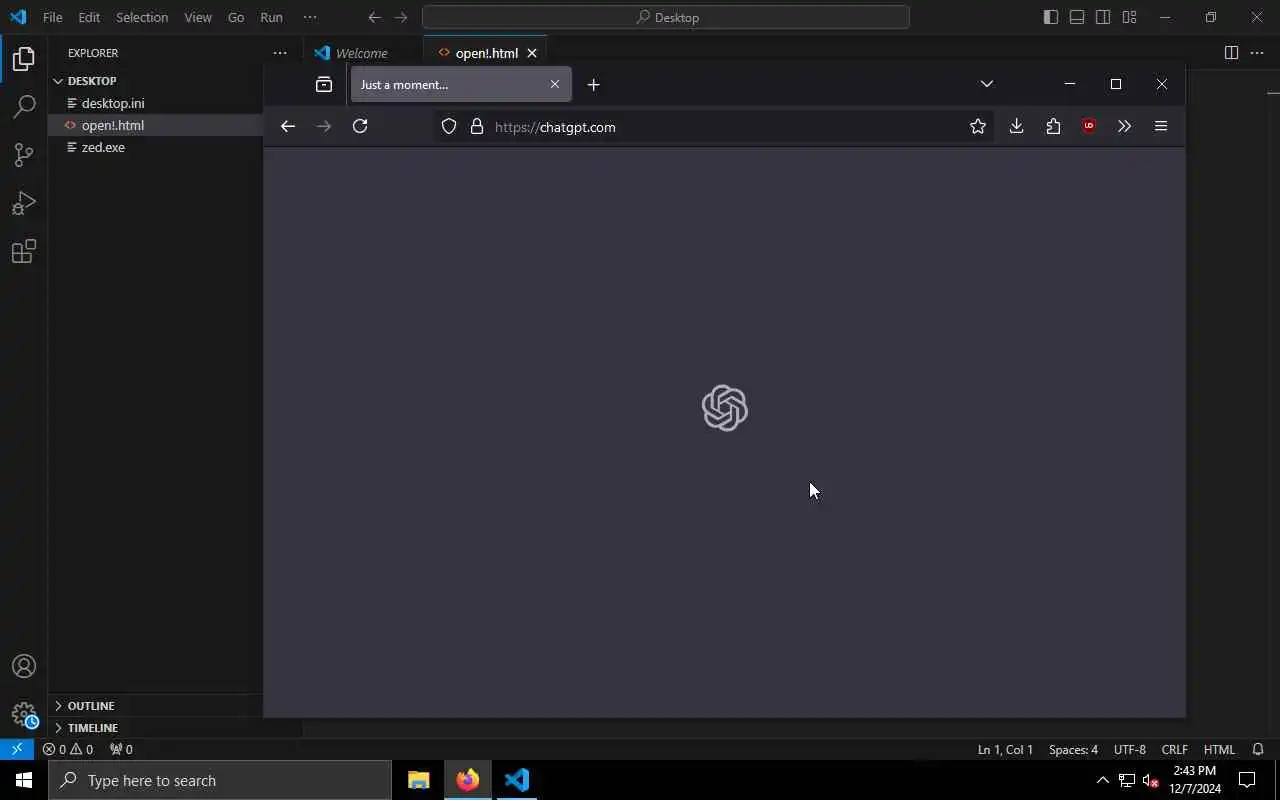The height and width of the screenshot is (800, 1280).
Task: Open the tracking protection shield icon
Action: (x=449, y=127)
